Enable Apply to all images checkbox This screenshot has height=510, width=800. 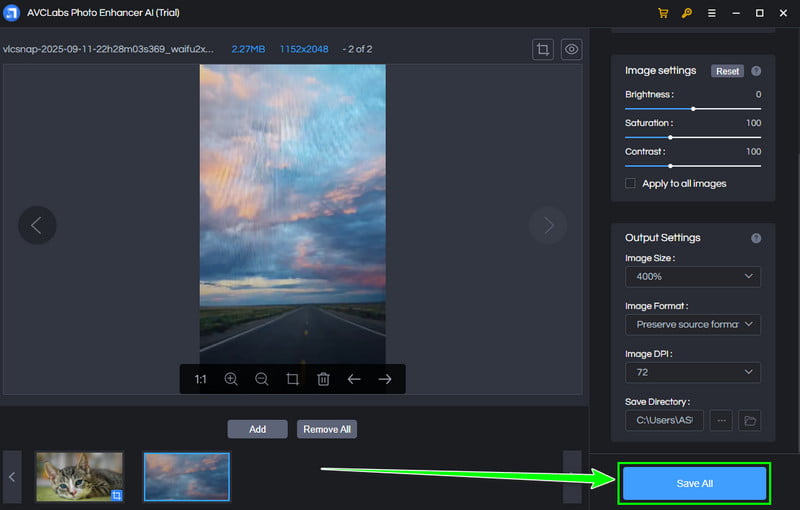pyautogui.click(x=630, y=184)
